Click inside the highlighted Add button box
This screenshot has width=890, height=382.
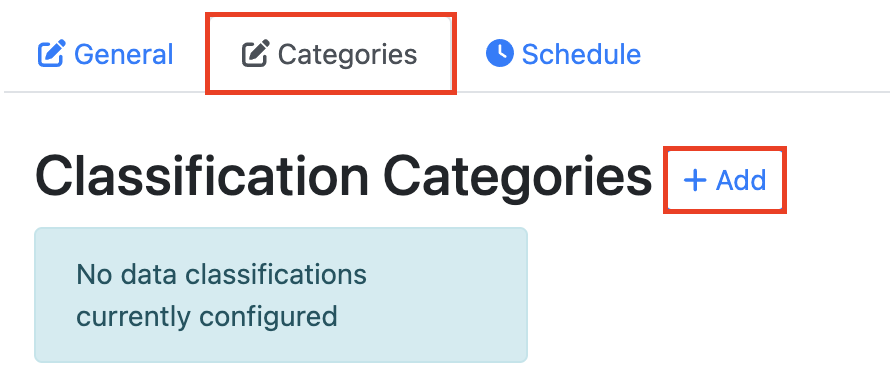click(x=725, y=180)
